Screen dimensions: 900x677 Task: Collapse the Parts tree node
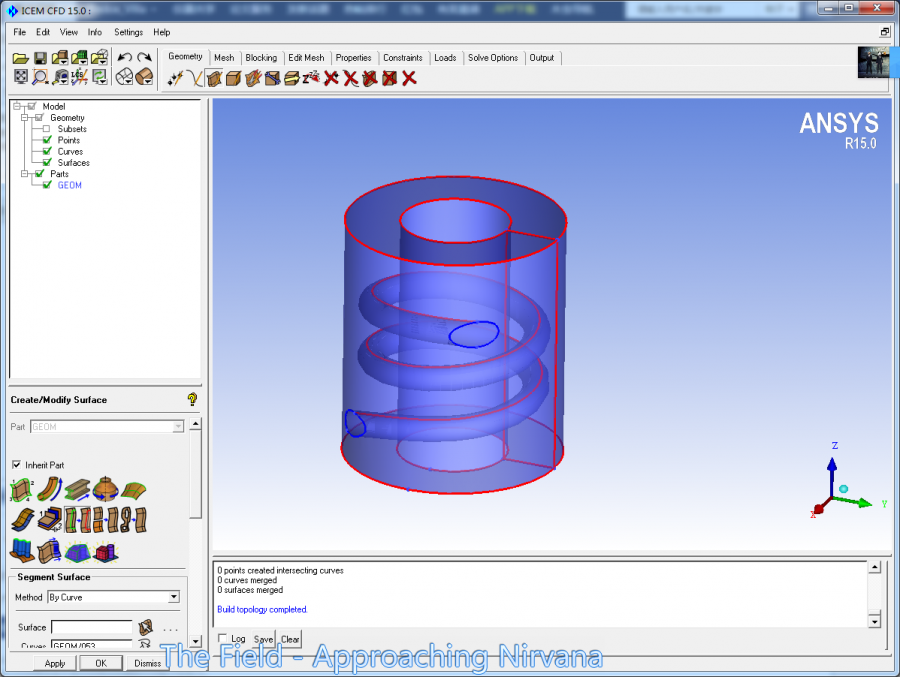(x=25, y=173)
